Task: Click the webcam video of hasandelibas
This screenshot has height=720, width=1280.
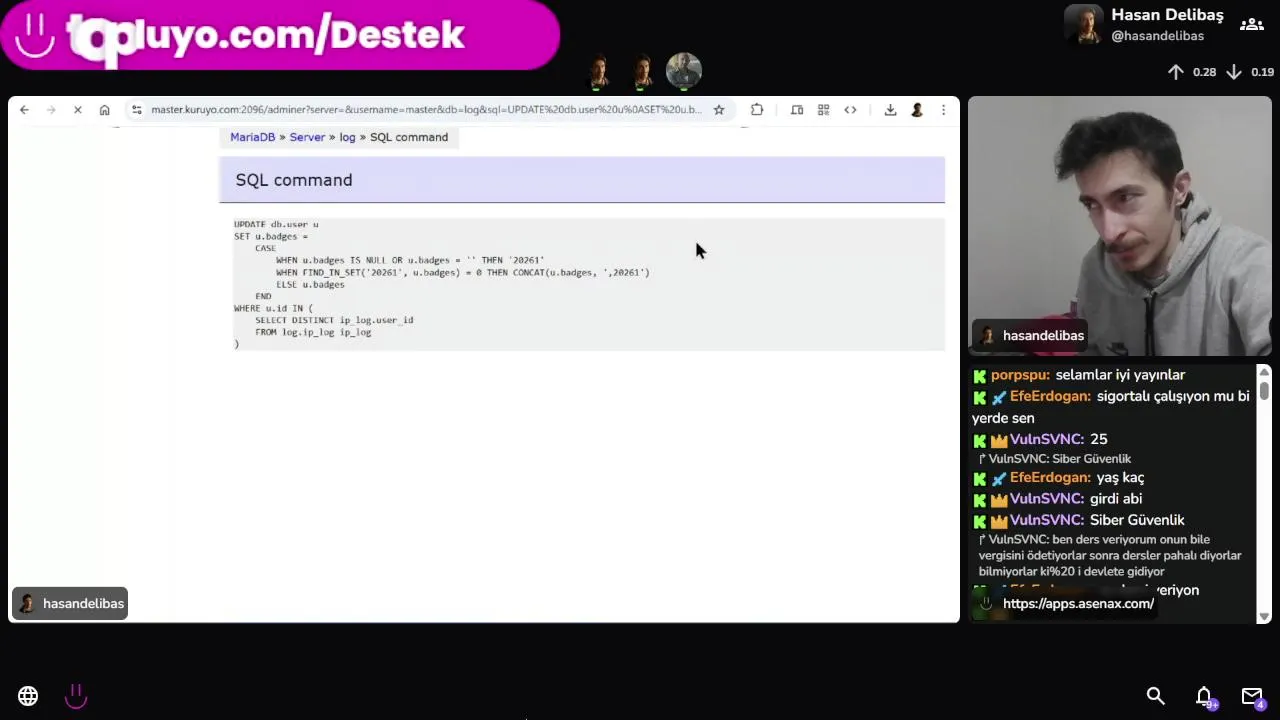Action: pos(1119,226)
